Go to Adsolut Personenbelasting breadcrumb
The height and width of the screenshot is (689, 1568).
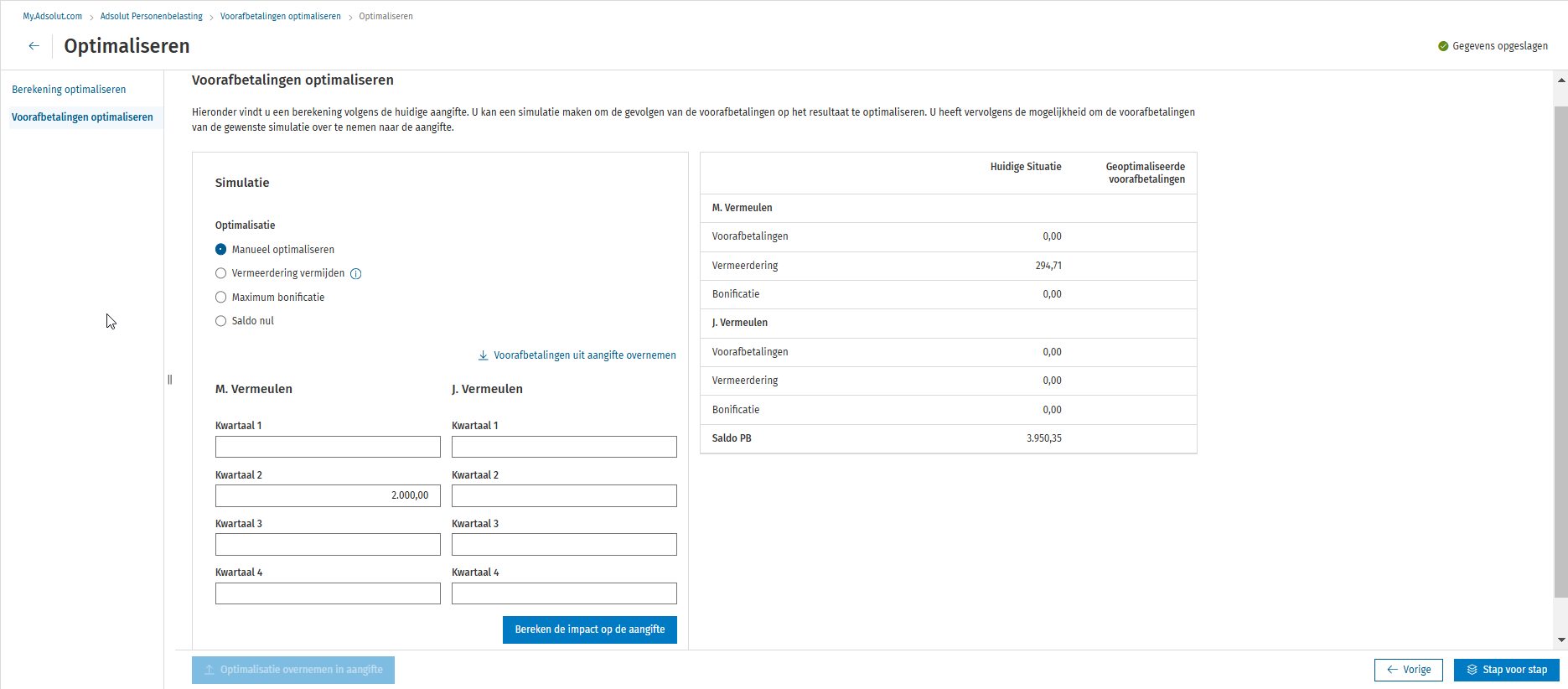click(x=151, y=17)
